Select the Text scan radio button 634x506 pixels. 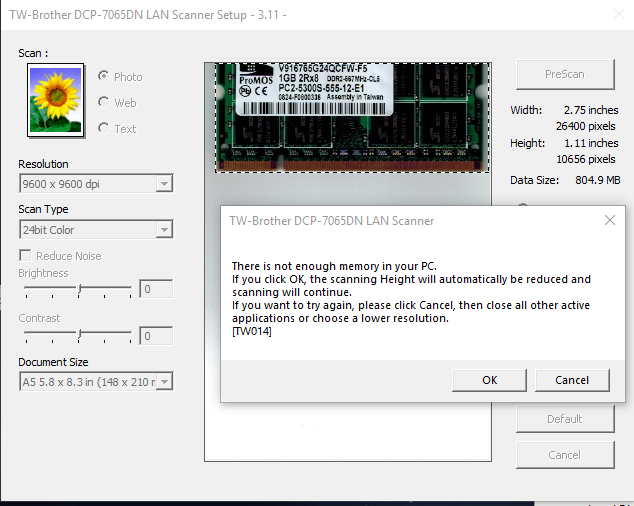click(x=104, y=128)
